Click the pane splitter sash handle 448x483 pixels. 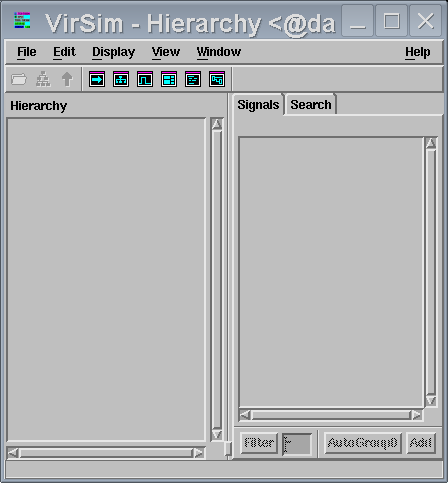point(228,449)
